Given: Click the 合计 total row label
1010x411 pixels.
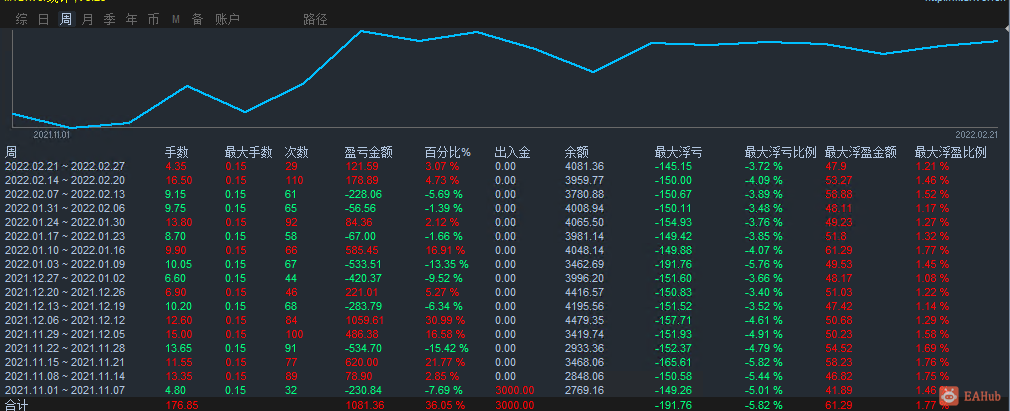Looking at the screenshot, I should point(16,405).
